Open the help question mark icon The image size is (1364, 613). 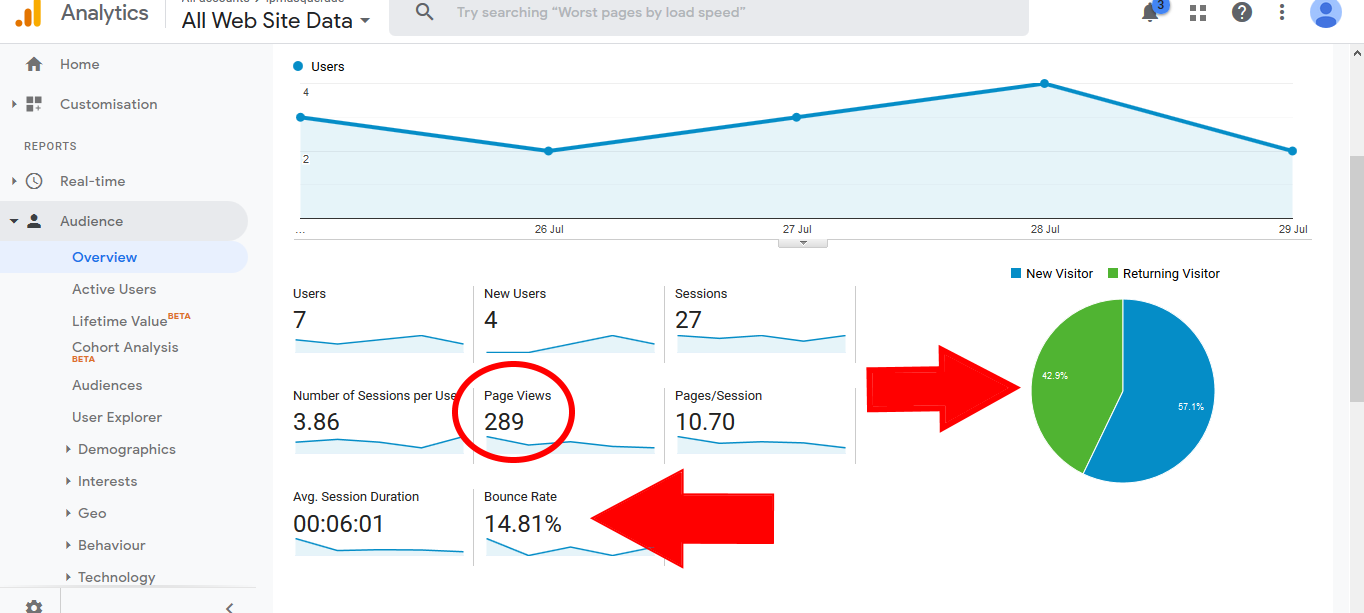(1242, 13)
